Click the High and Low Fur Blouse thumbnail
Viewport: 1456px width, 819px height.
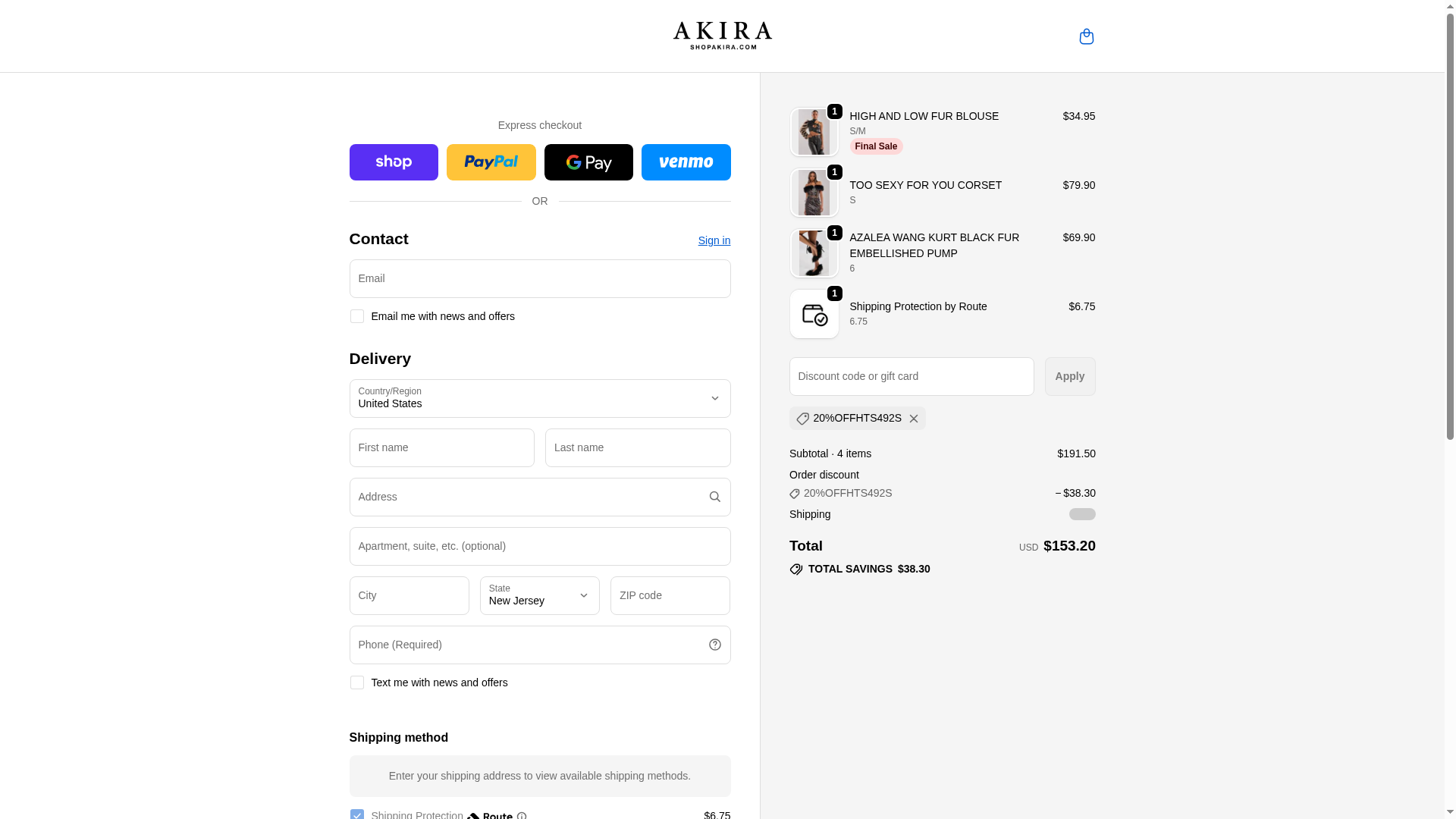click(x=814, y=132)
